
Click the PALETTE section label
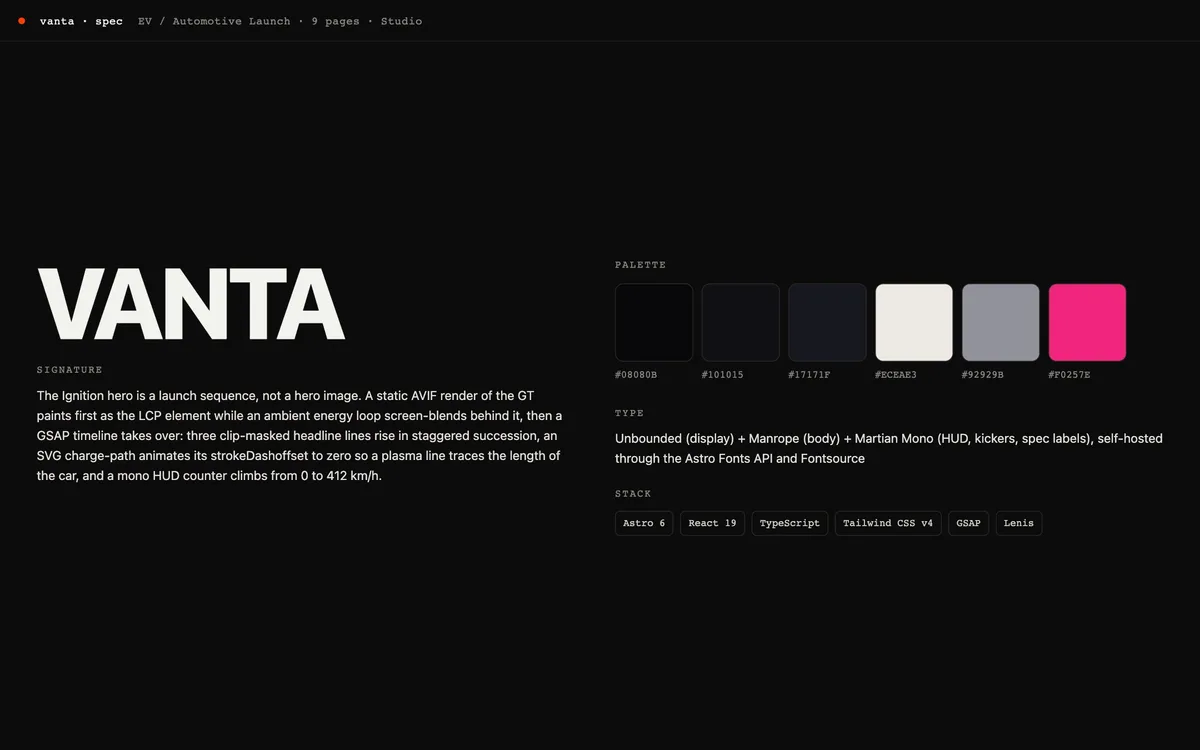640,265
